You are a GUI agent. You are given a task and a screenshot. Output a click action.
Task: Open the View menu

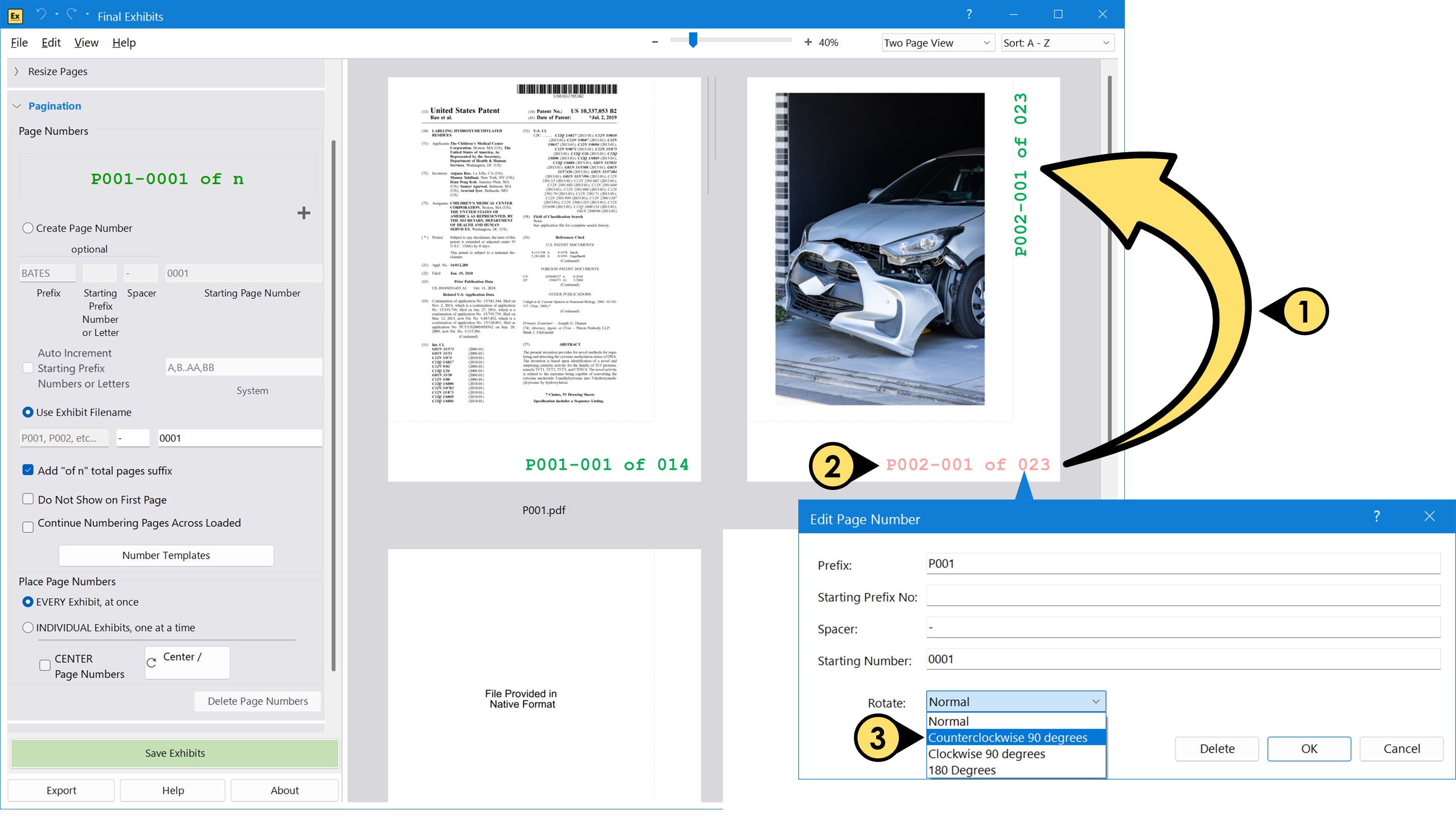click(86, 42)
